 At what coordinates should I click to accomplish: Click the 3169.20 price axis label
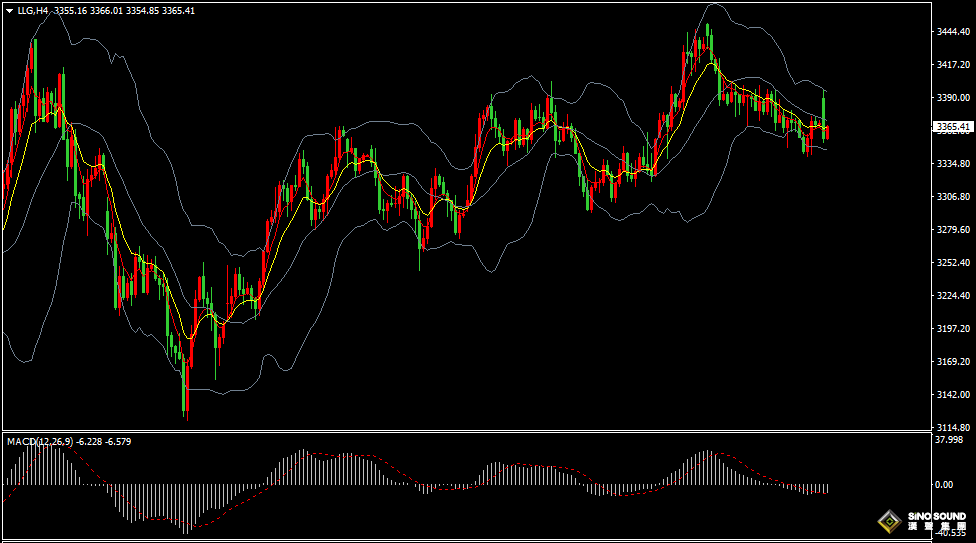(x=953, y=361)
